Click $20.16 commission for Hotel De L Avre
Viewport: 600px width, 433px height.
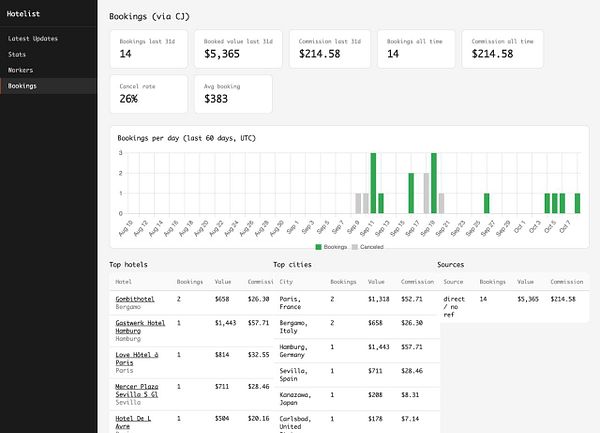click(258, 418)
